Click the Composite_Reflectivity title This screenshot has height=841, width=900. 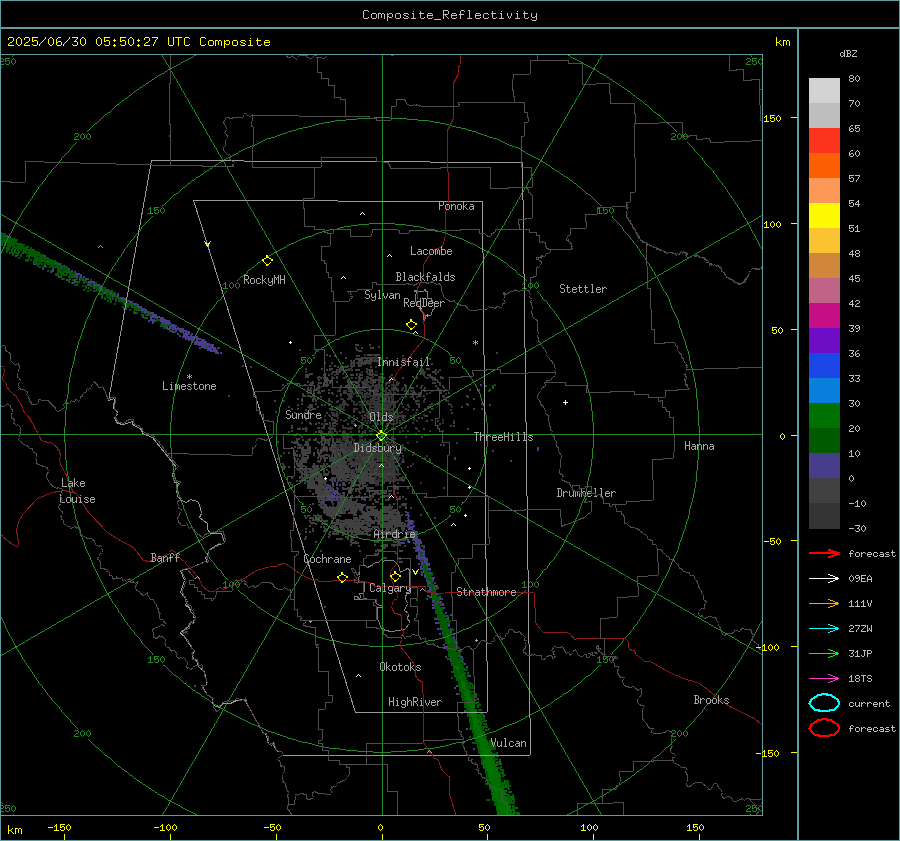click(x=450, y=15)
